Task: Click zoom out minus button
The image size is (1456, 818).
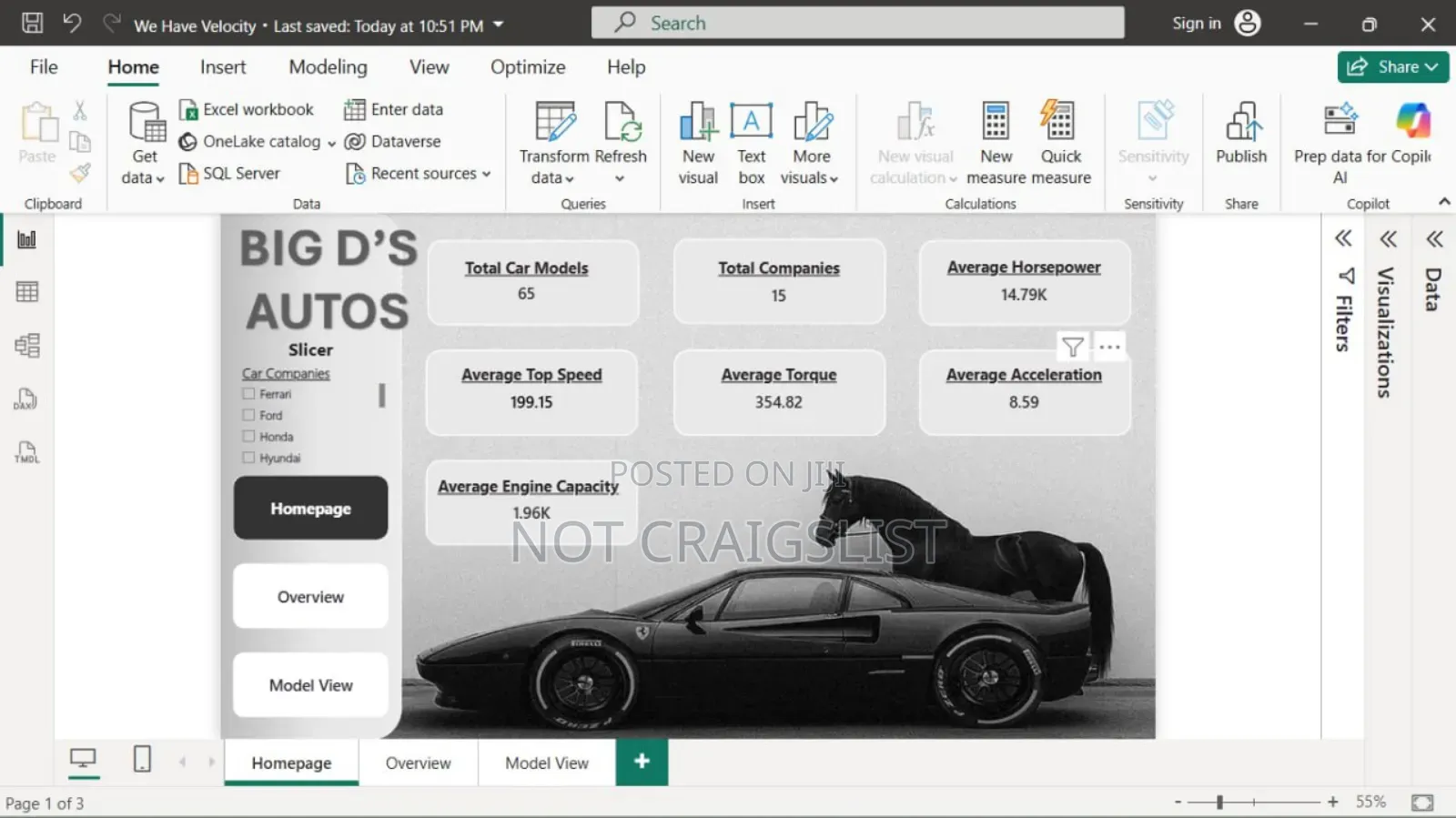Action: (x=1178, y=802)
